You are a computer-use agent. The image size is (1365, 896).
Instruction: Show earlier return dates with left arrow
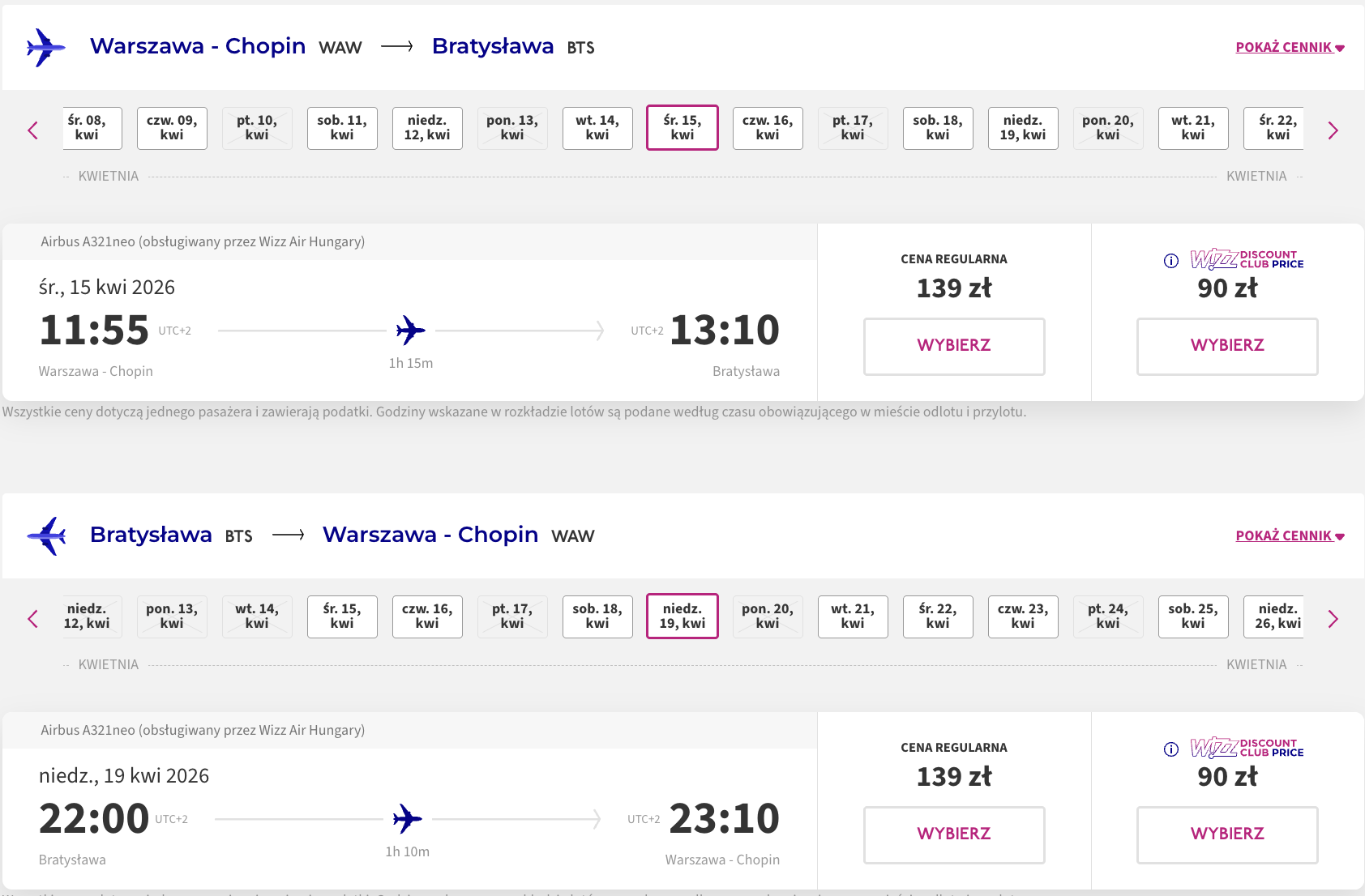pos(33,619)
